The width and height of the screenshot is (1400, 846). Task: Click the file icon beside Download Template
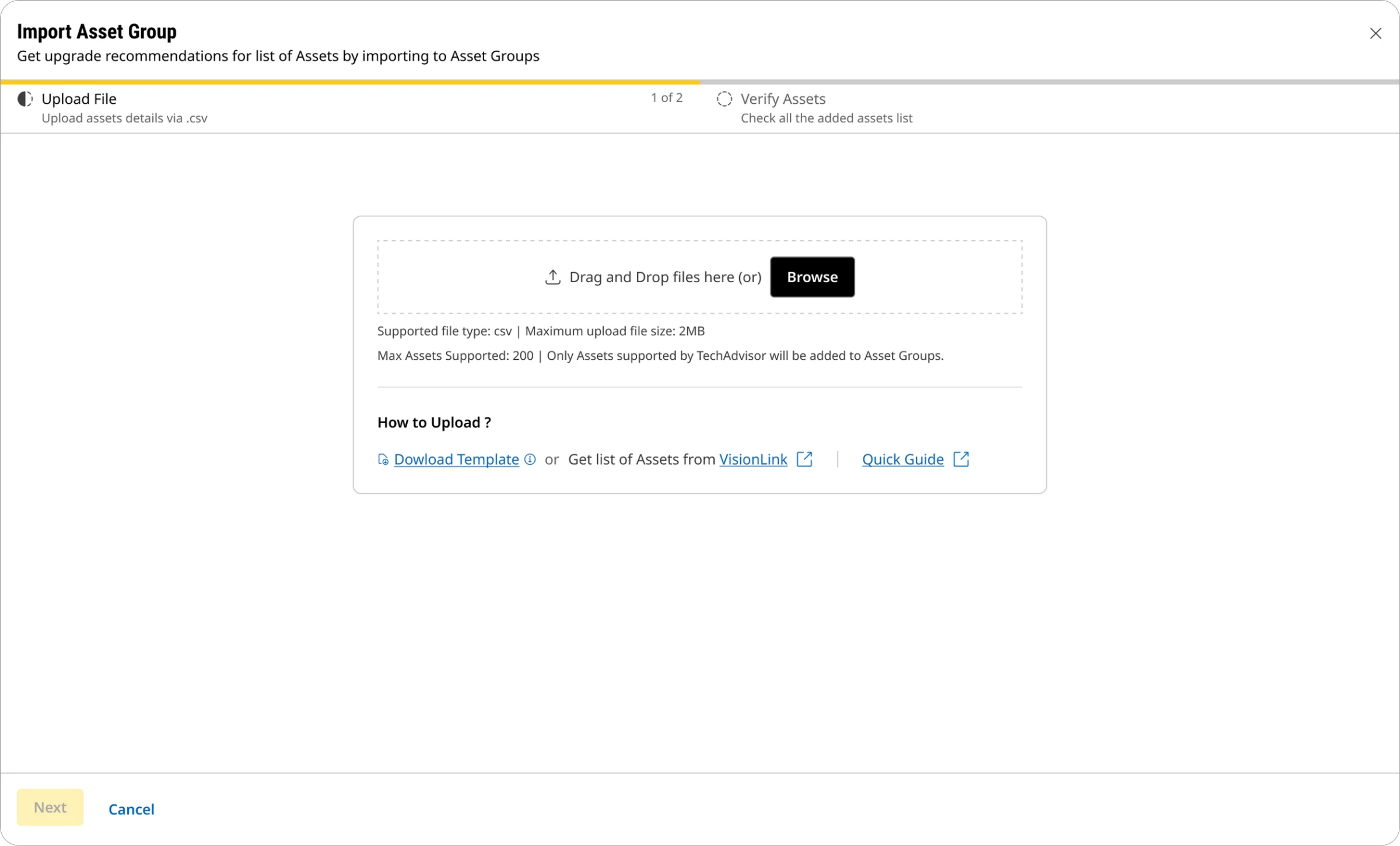(x=383, y=459)
